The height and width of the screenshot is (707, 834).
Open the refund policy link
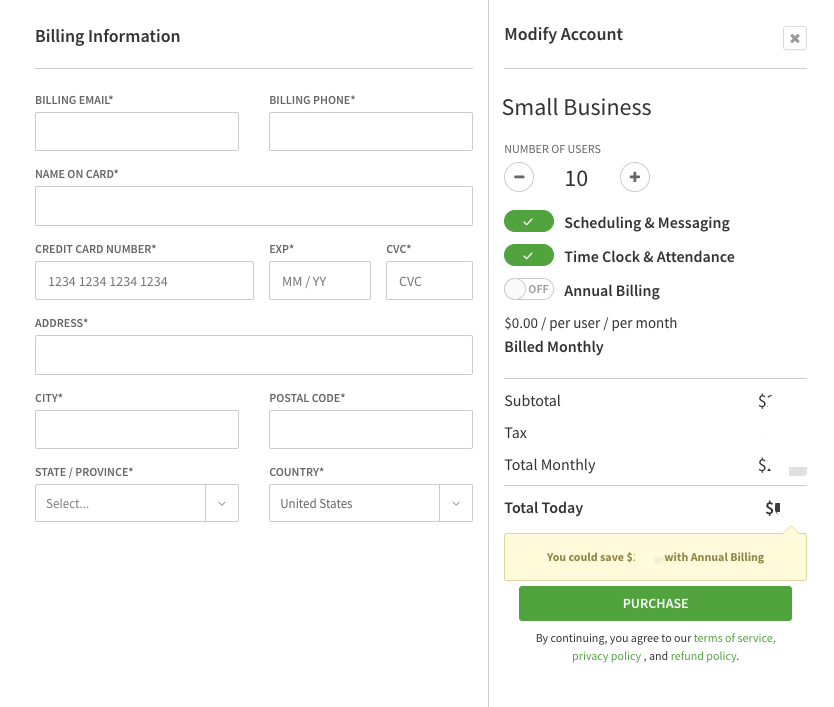point(703,656)
